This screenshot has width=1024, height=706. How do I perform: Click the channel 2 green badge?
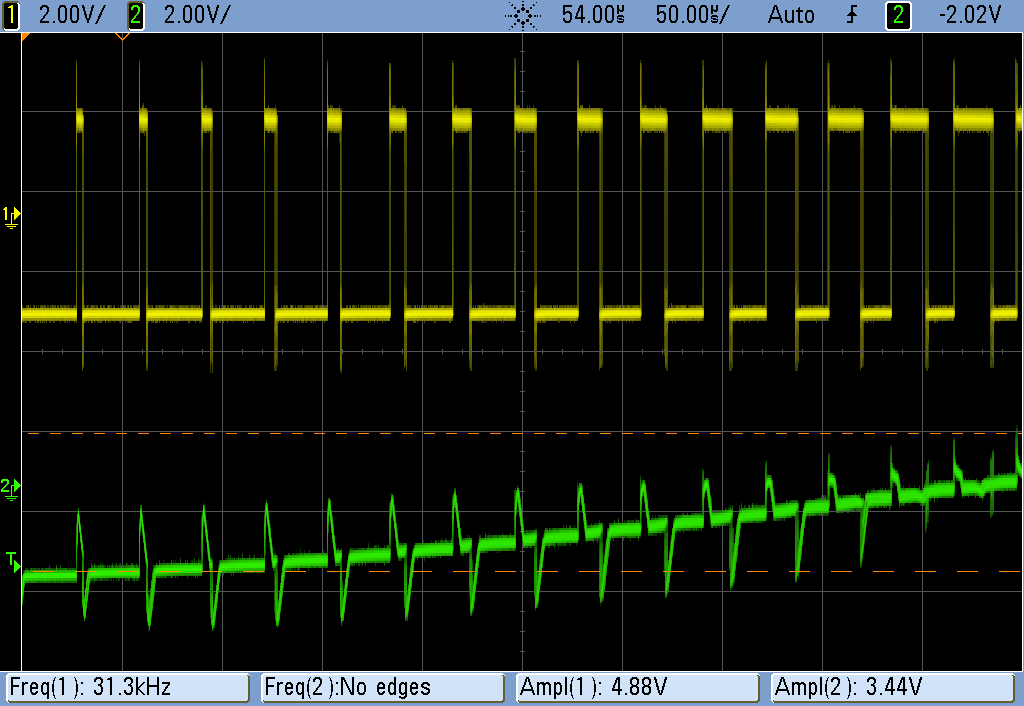coord(135,14)
